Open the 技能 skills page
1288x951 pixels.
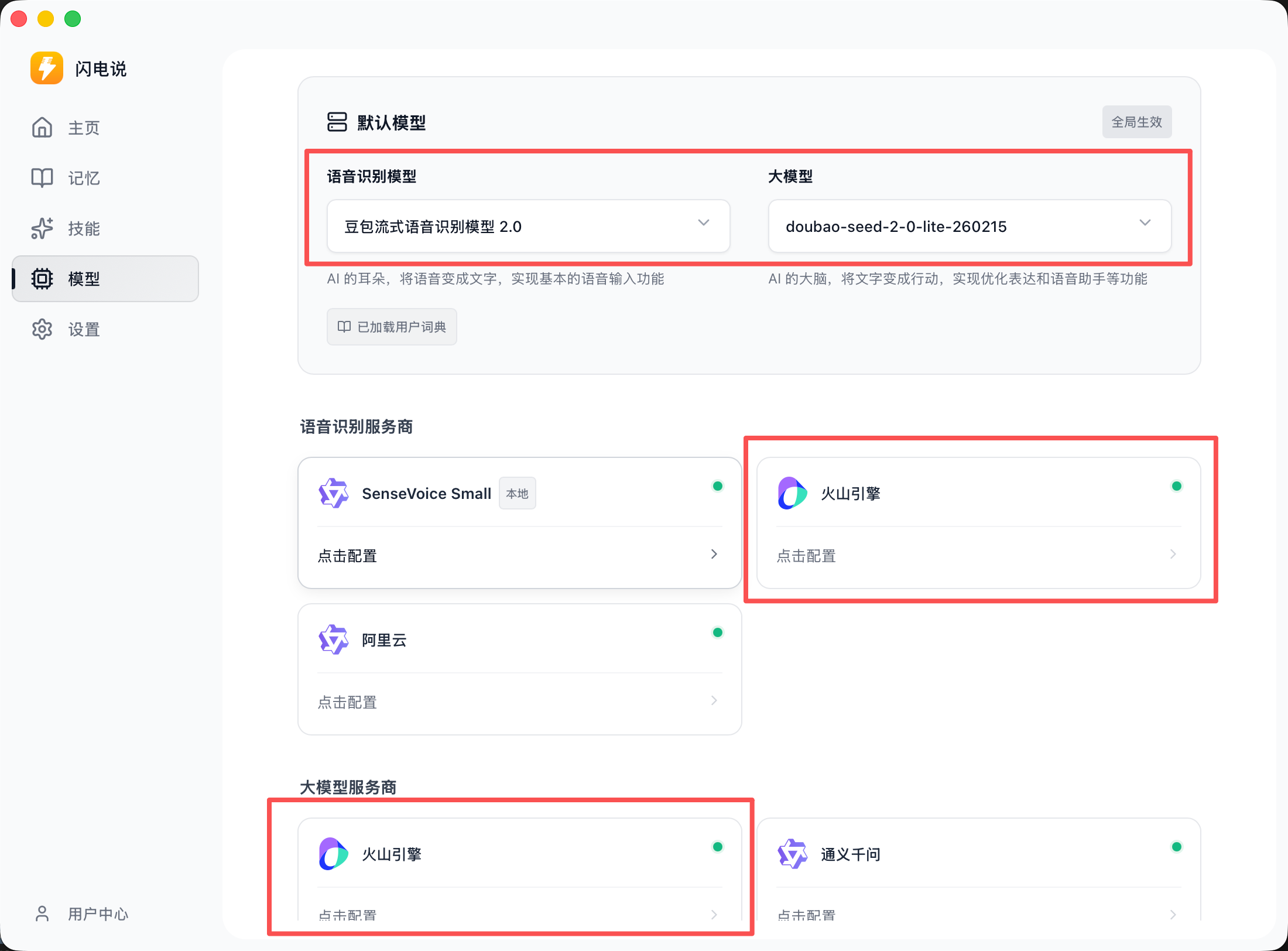coord(105,228)
